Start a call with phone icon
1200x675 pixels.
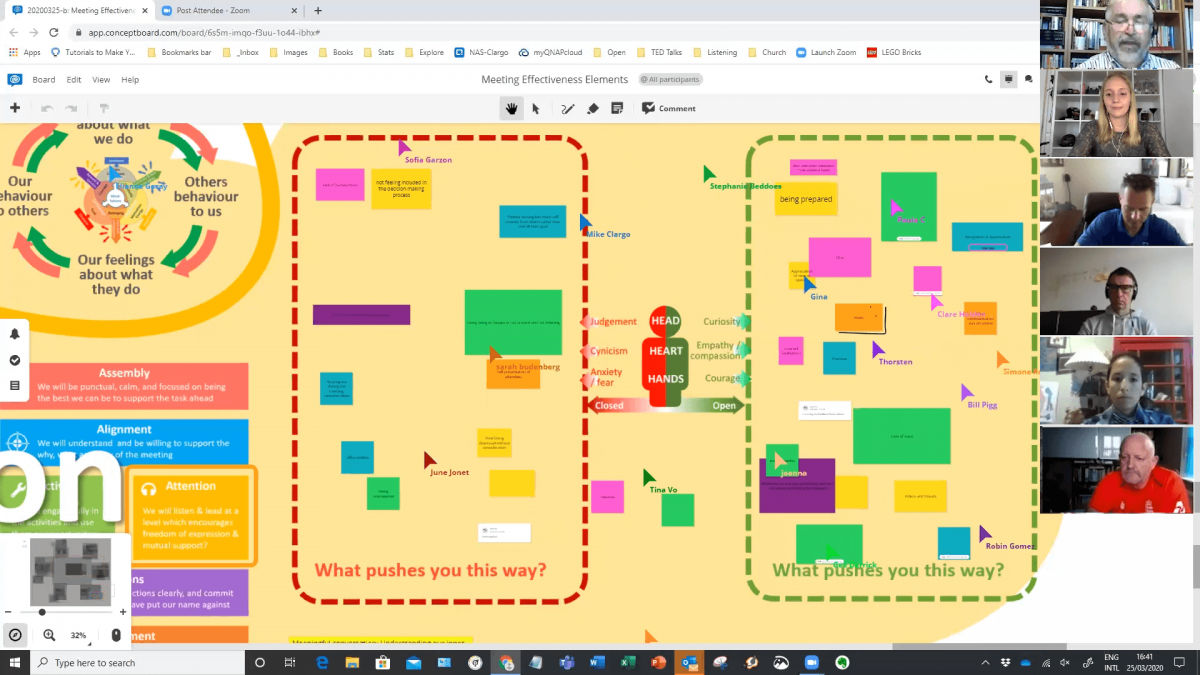tap(989, 79)
